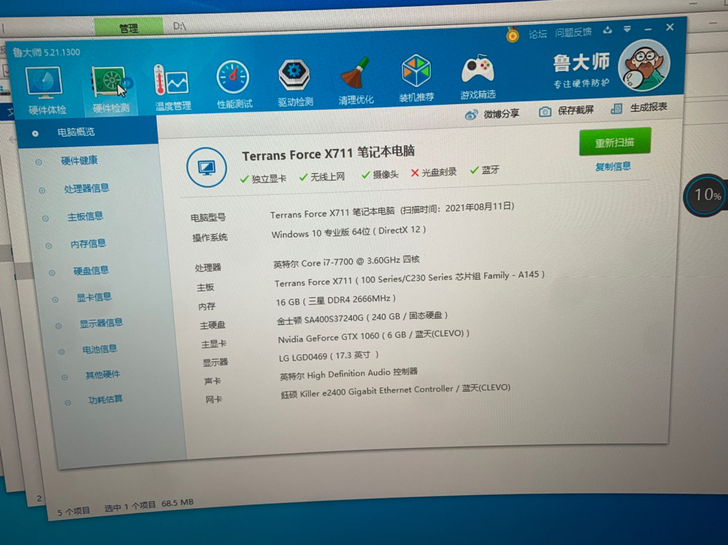Launch the 性能测试 performance test gauge
The width and height of the screenshot is (728, 545).
[234, 84]
